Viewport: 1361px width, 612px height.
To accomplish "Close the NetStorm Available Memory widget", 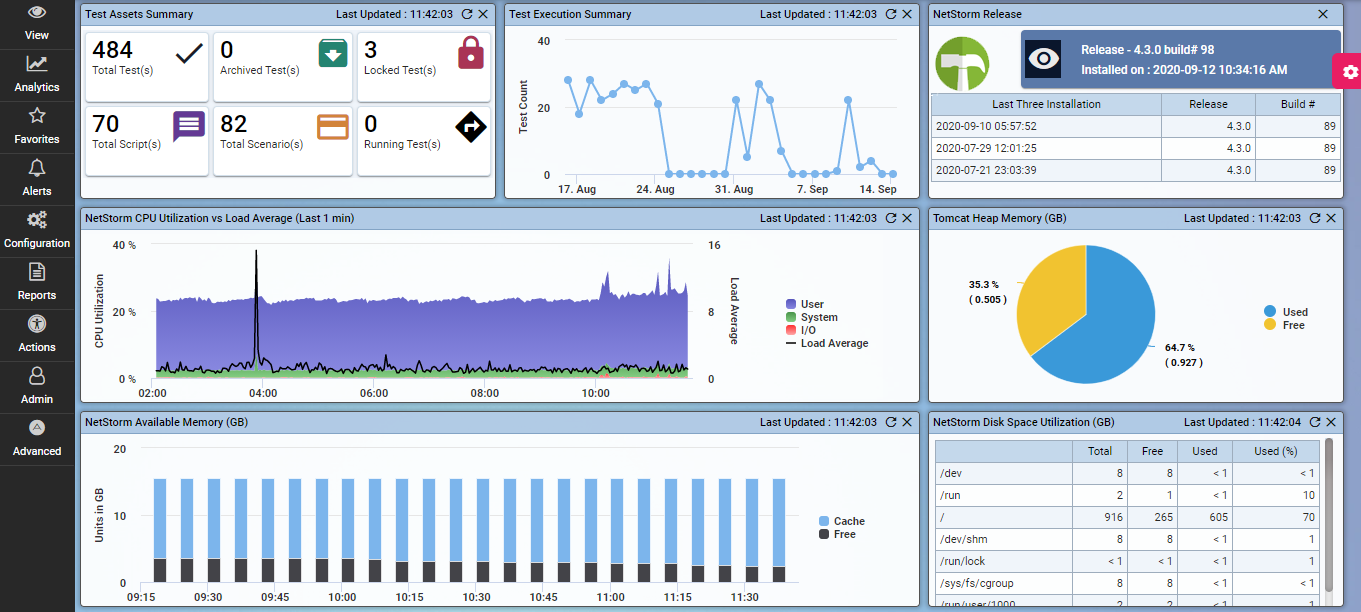I will tap(907, 422).
